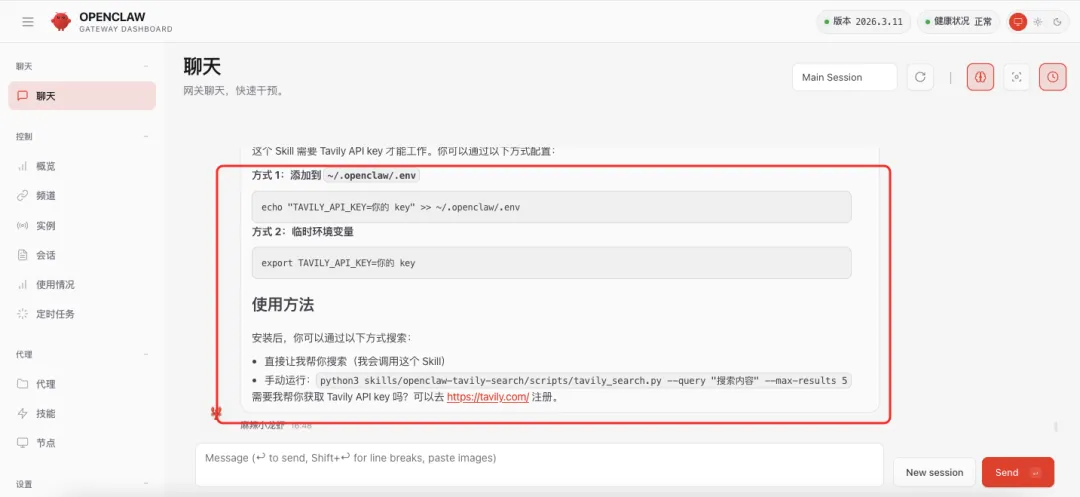
Task: Click the echo TAVILY_API_KEY code block
Action: pos(552,207)
